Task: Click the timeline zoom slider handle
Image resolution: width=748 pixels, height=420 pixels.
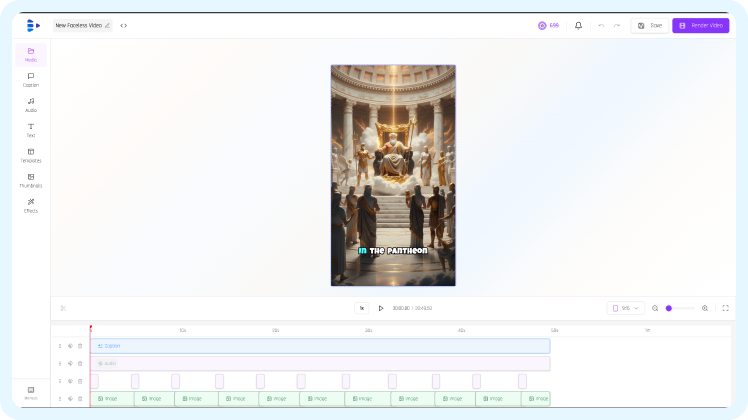Action: click(668, 308)
